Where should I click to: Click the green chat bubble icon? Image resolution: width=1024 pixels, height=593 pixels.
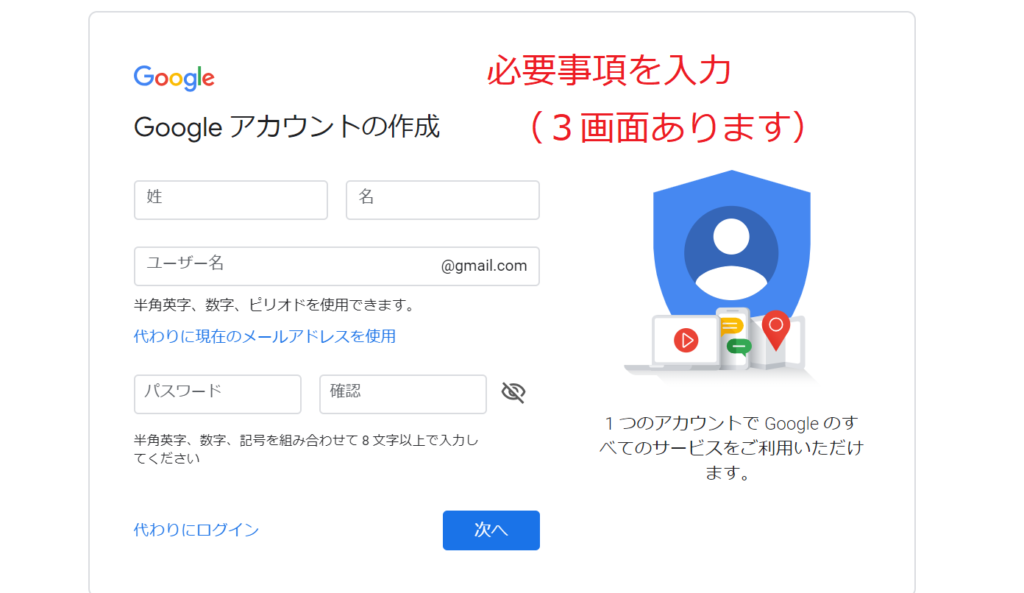click(x=739, y=346)
